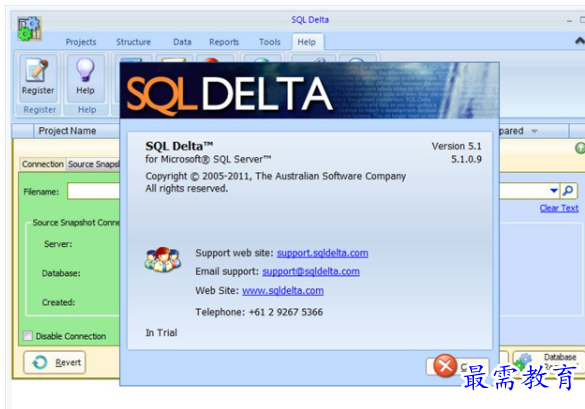This screenshot has width=585, height=409.
Task: Open the Tools ribbon tab
Action: click(269, 42)
